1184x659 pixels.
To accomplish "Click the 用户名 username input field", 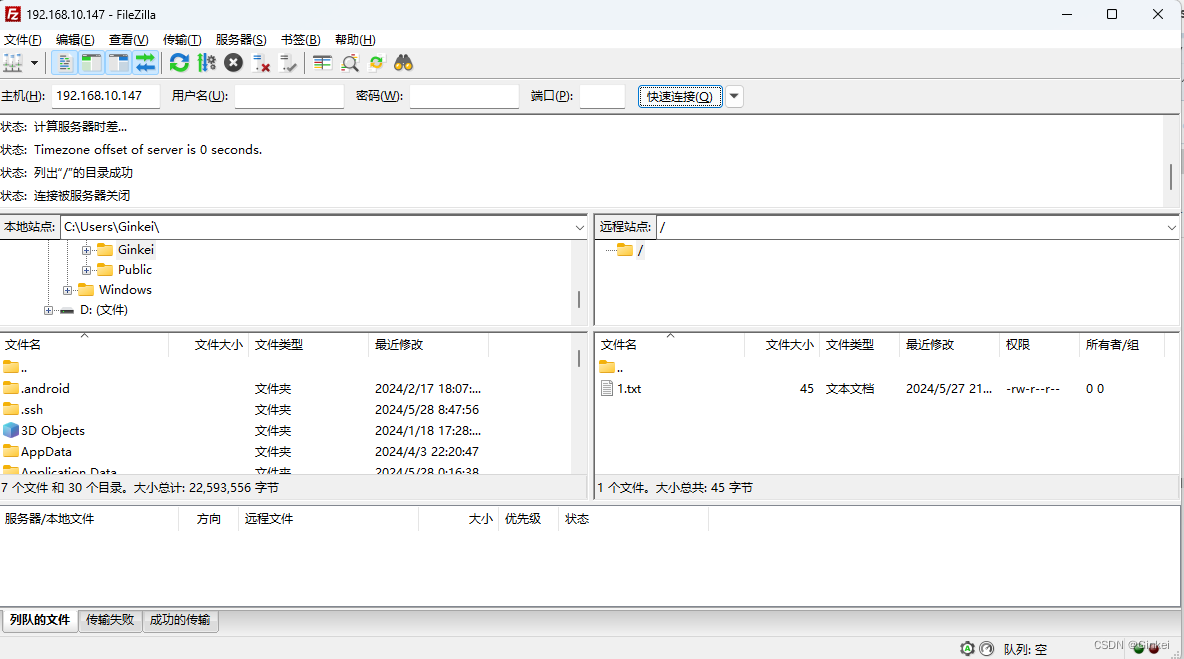I will 289,96.
